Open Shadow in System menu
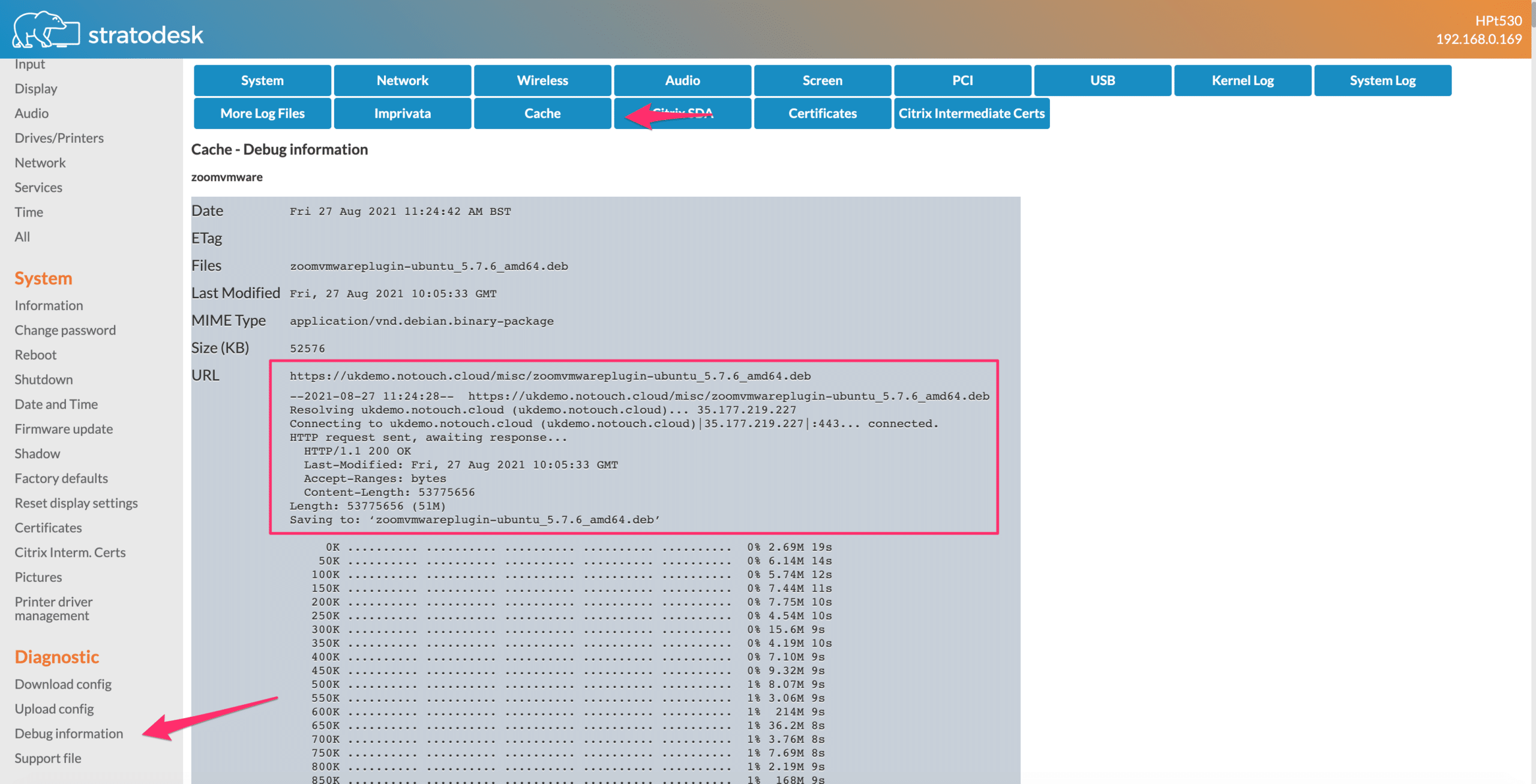The image size is (1536, 784). 37,453
